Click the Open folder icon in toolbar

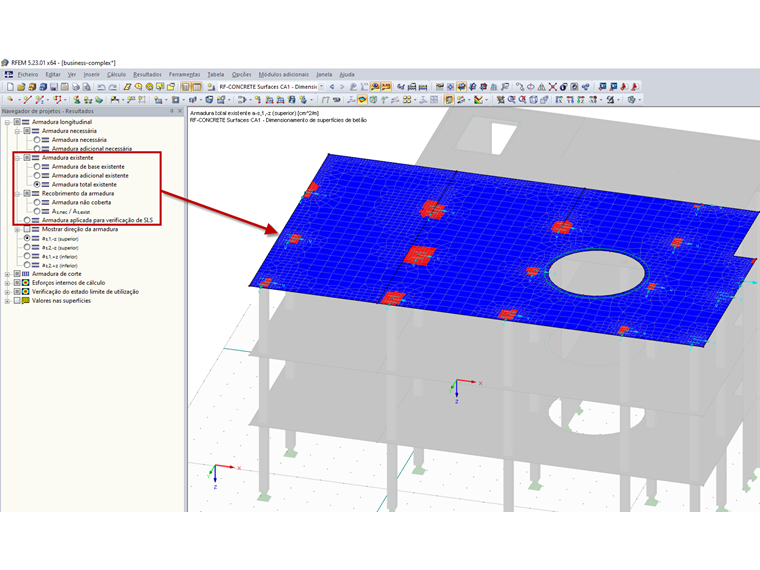click(21, 87)
